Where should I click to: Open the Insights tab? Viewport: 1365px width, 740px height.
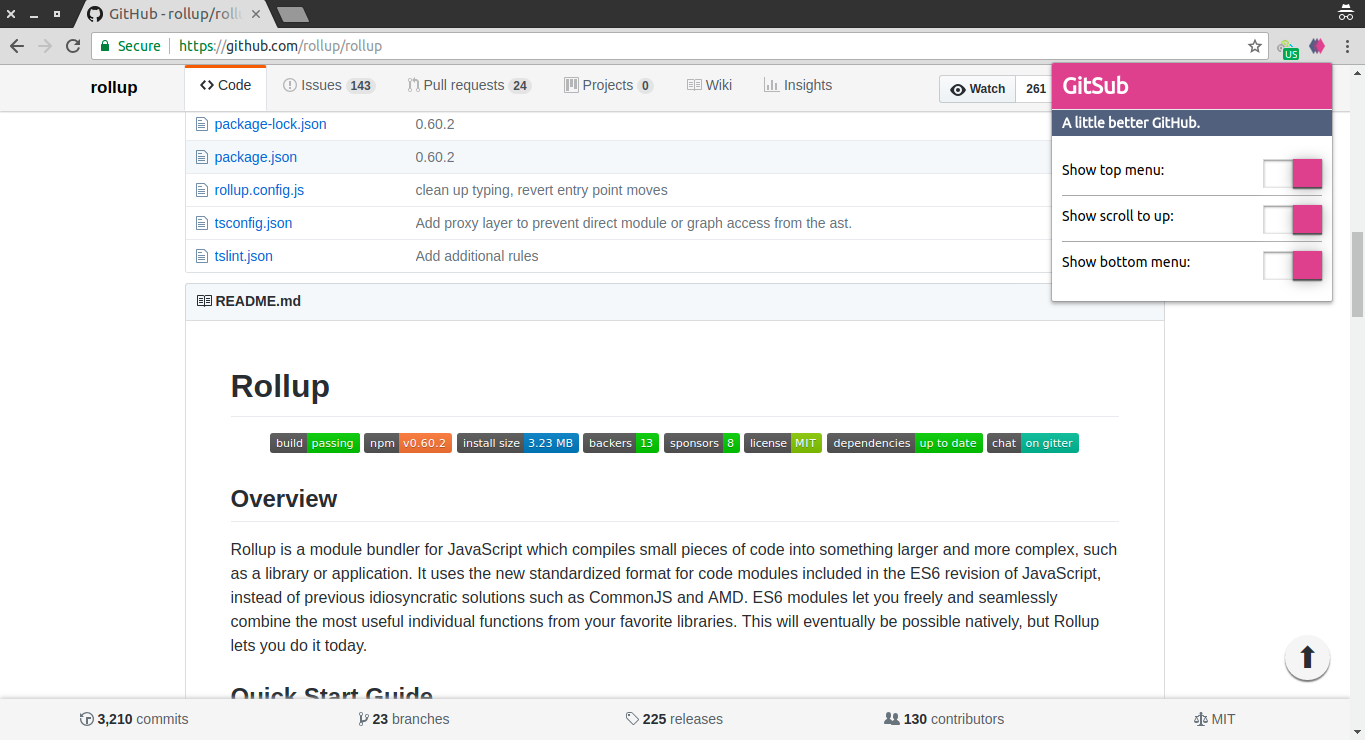[x=797, y=86]
